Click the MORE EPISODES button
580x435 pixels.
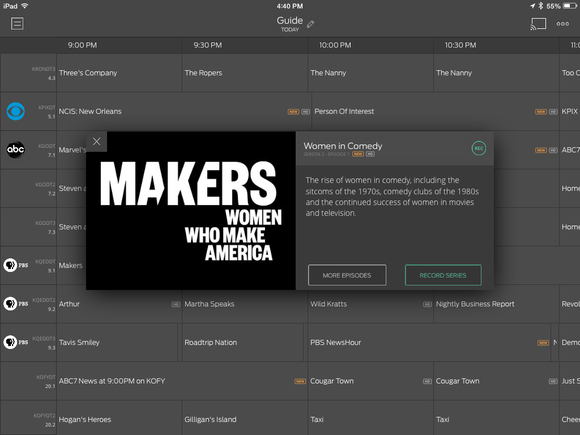pyautogui.click(x=347, y=275)
